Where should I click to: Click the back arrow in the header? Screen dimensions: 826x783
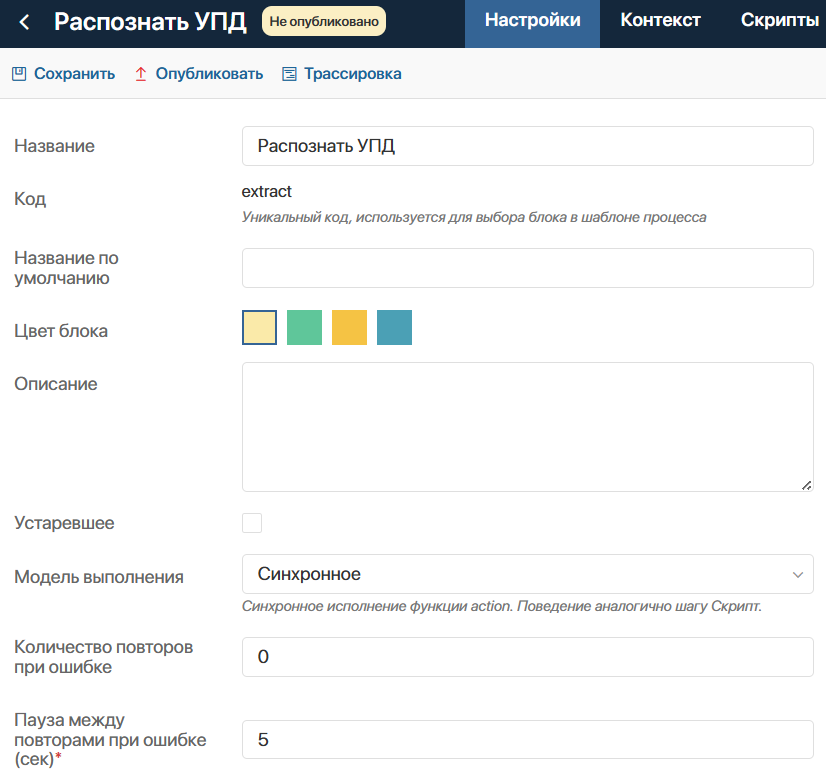pyautogui.click(x=24, y=22)
